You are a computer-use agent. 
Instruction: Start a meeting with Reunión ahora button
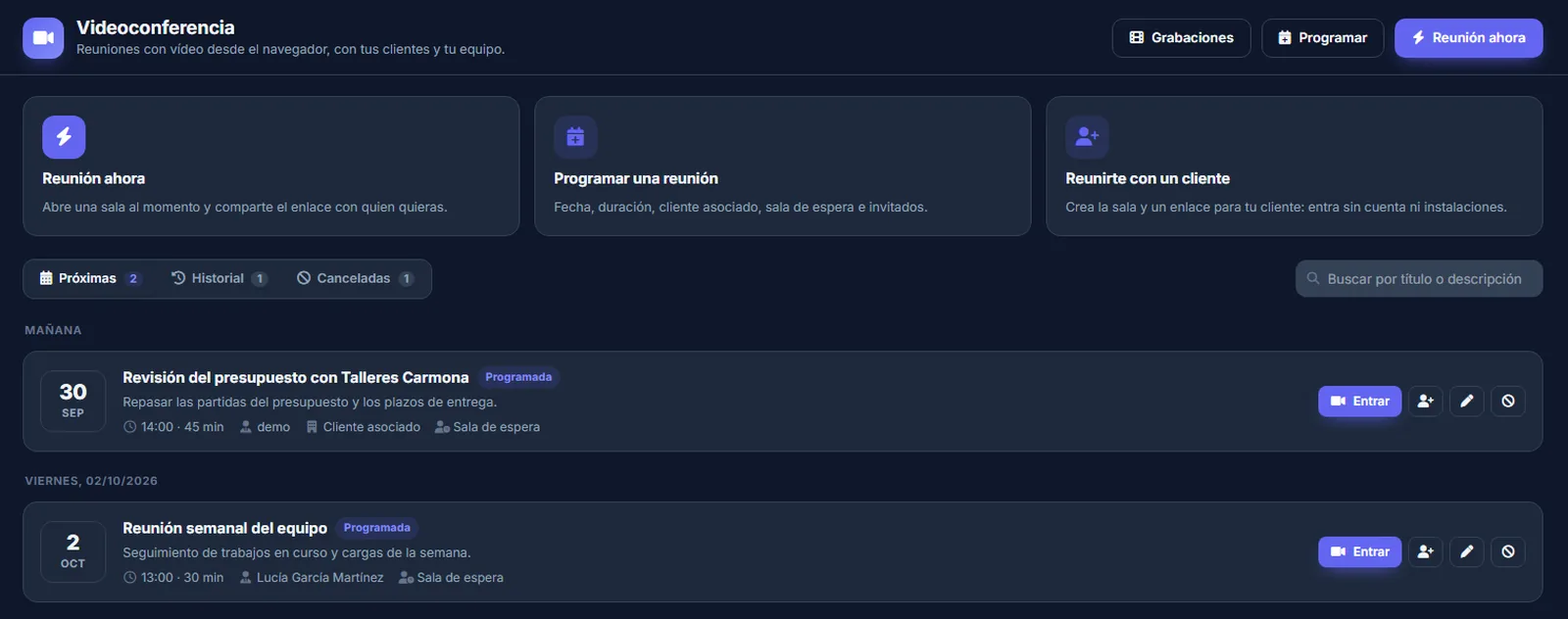[x=1468, y=38]
